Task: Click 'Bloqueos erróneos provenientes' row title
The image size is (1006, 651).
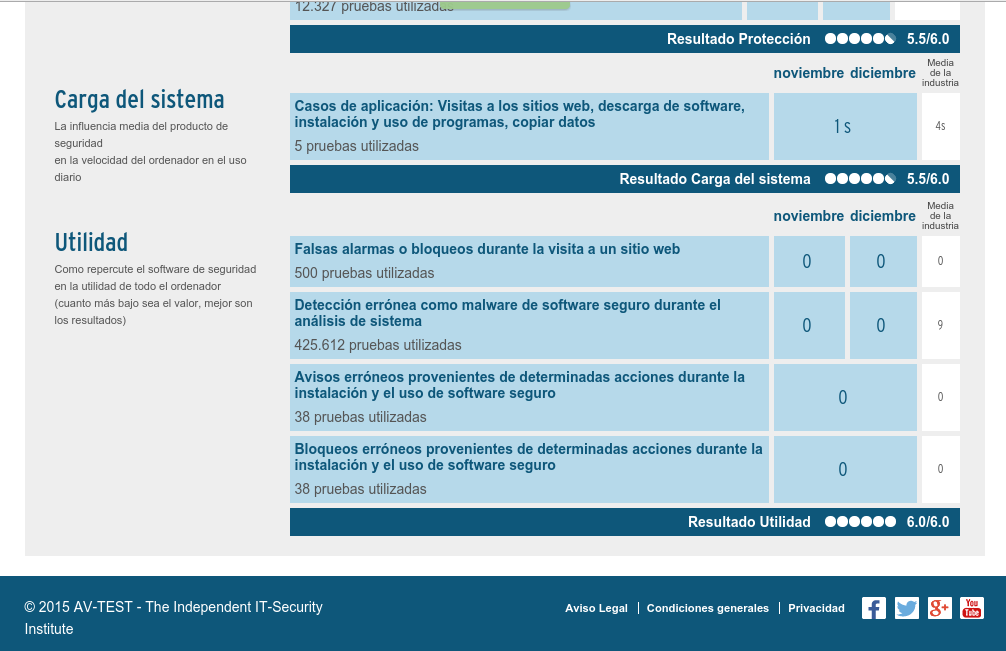Action: click(529, 457)
